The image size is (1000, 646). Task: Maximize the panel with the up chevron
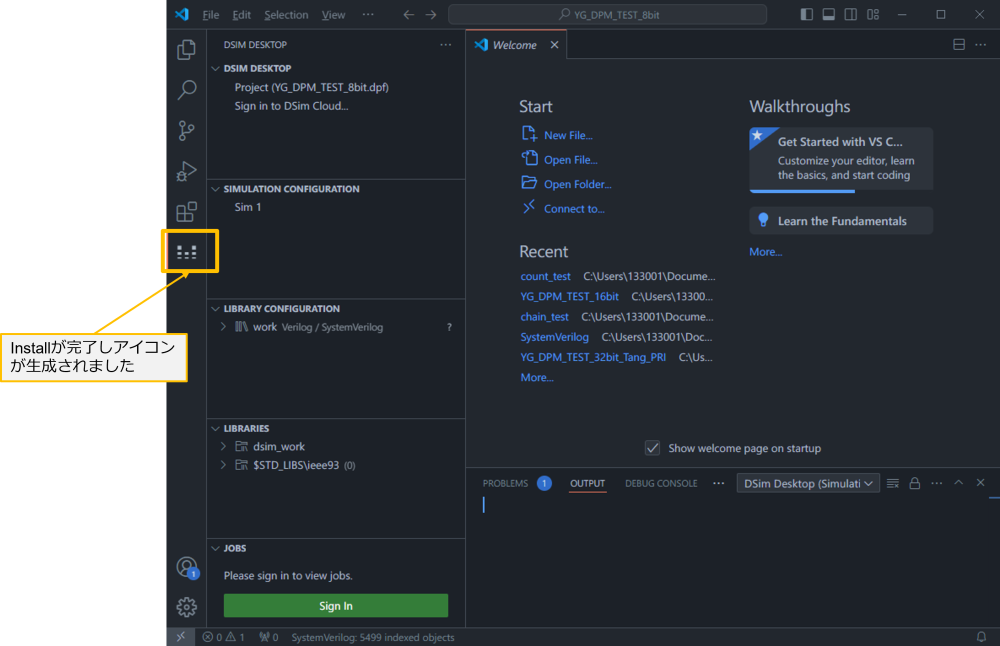[x=959, y=483]
